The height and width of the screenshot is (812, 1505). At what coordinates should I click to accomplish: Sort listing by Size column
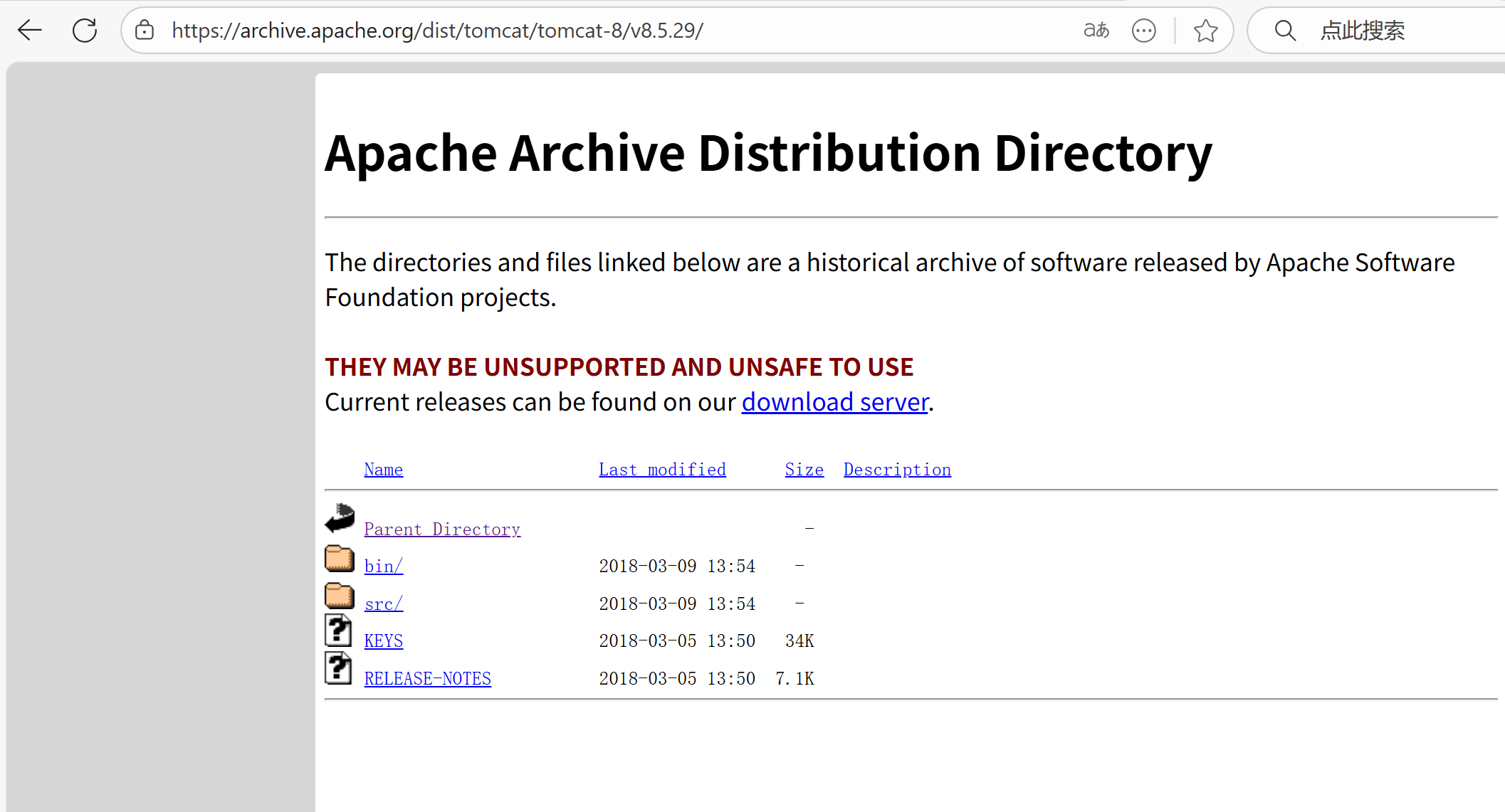(804, 470)
